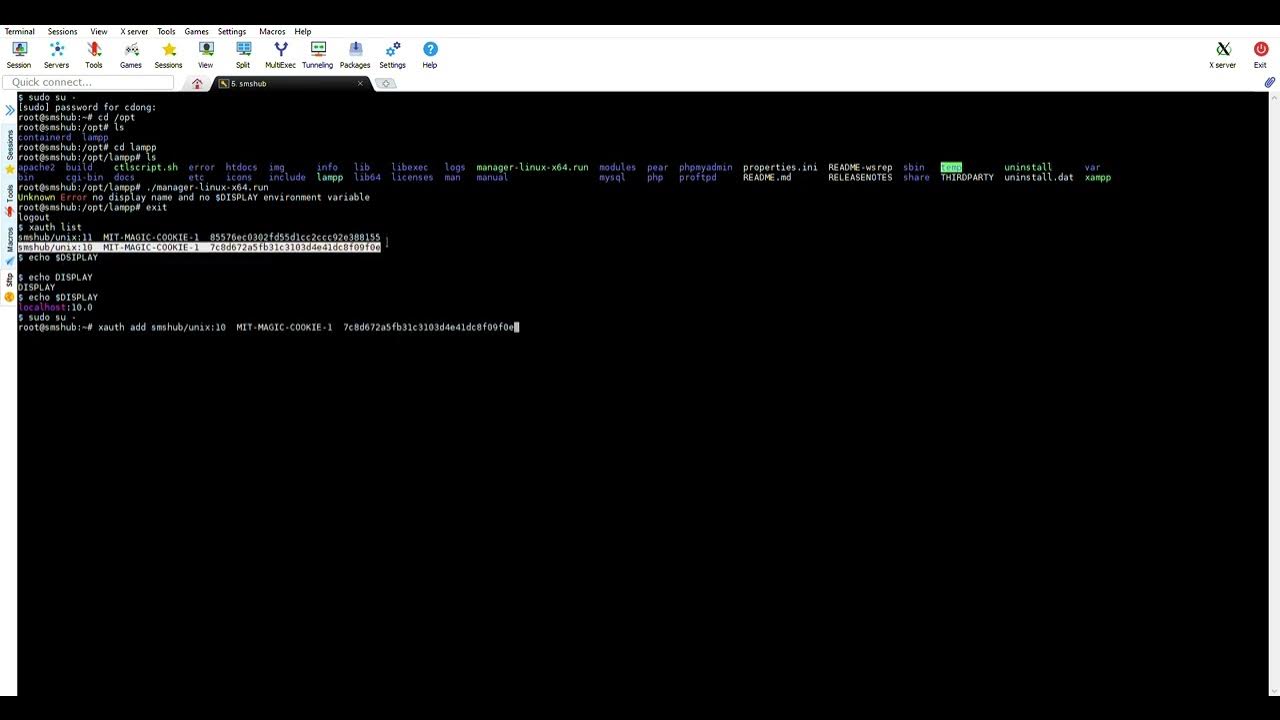Open the Macros sidebar tab

[9, 245]
